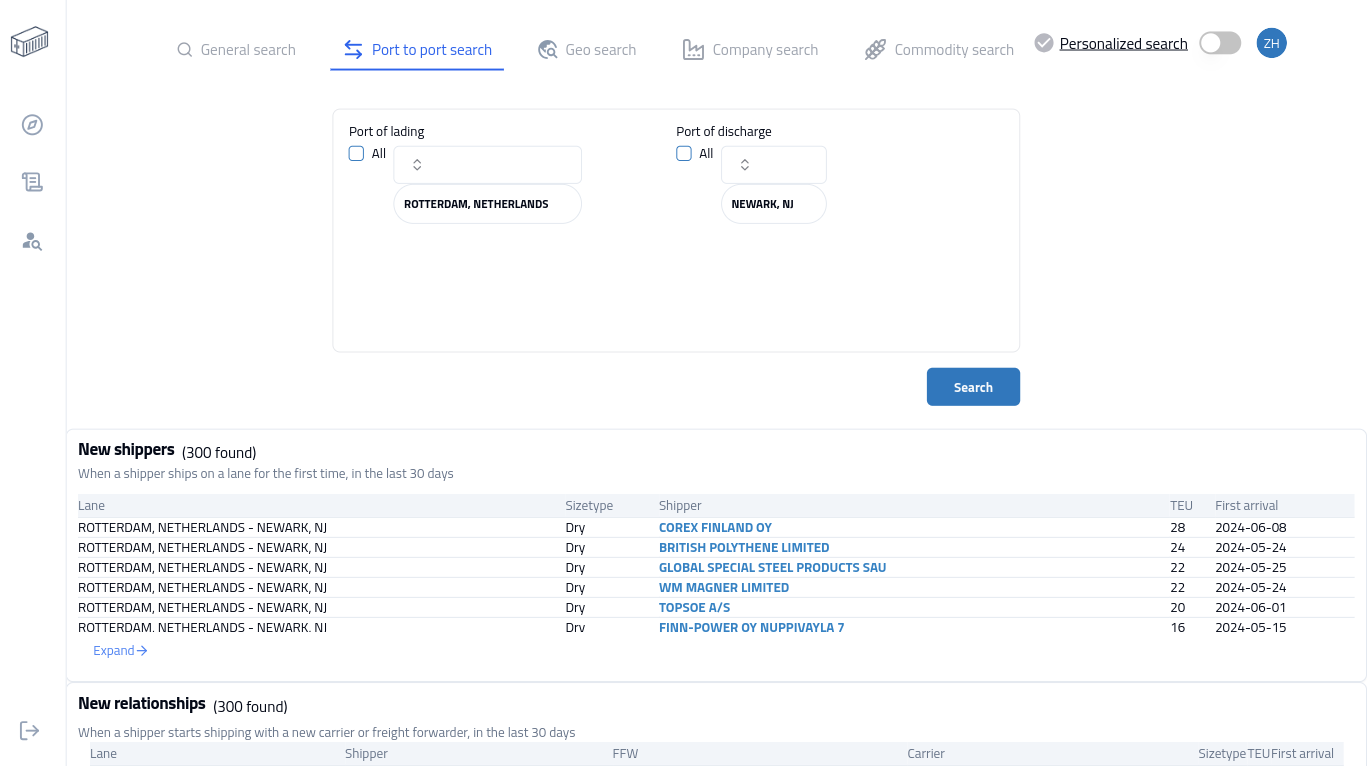
Task: Switch to the Company search tab
Action: (751, 50)
